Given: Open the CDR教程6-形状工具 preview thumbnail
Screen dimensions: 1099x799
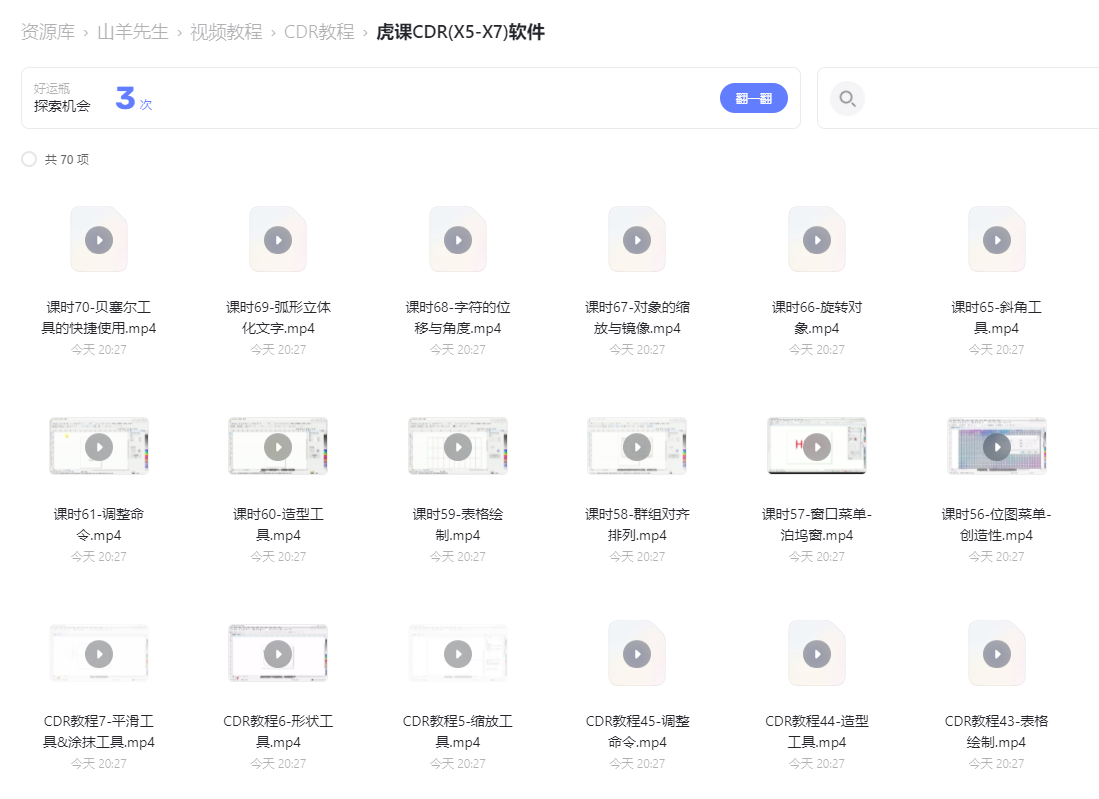Looking at the screenshot, I should [278, 653].
